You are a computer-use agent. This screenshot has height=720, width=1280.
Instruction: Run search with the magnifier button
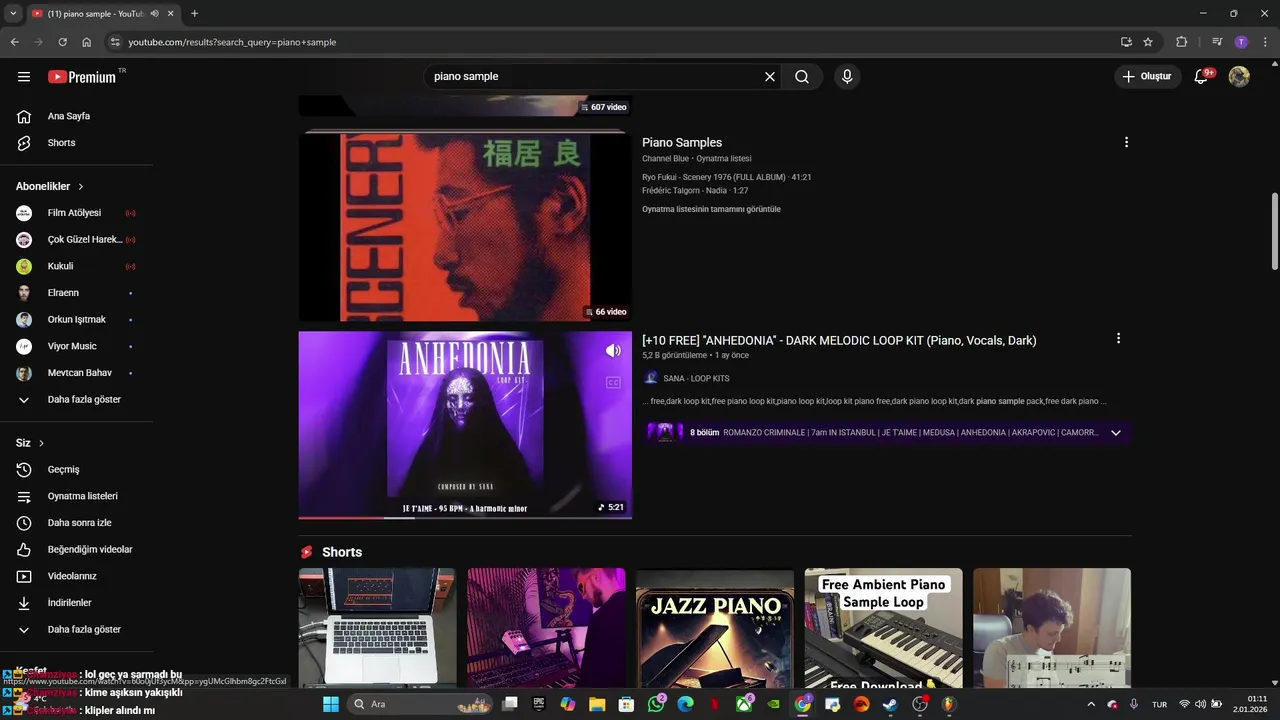802,77
